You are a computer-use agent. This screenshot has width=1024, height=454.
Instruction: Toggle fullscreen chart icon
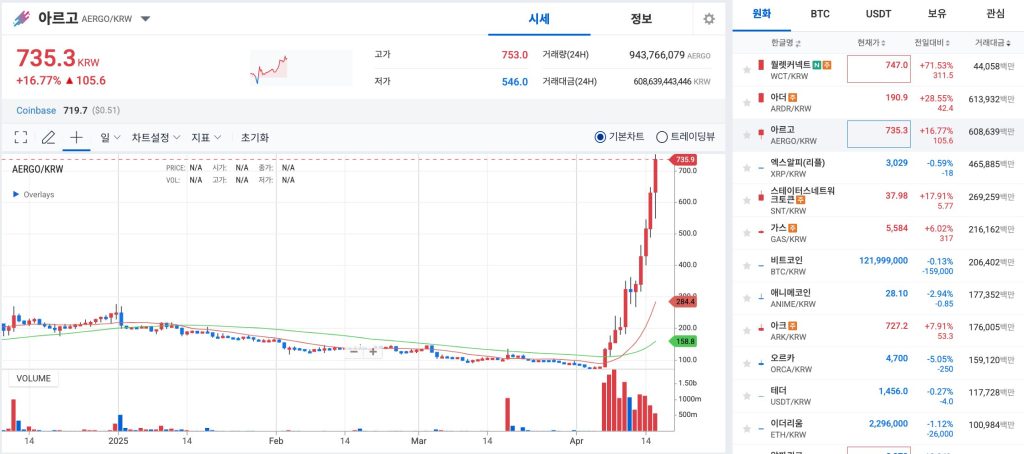21,137
